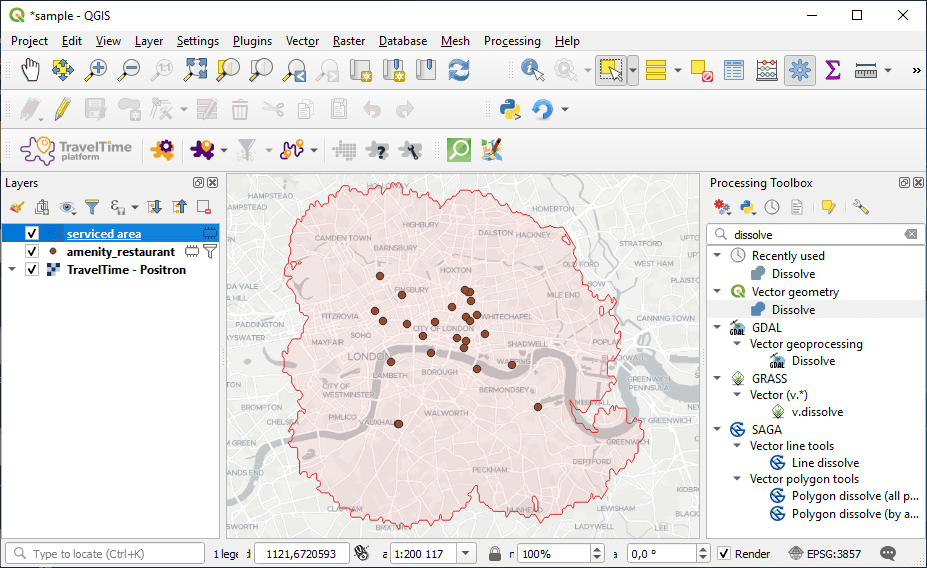Open Processing Toolbox history clock icon
The image size is (927, 568).
[772, 207]
